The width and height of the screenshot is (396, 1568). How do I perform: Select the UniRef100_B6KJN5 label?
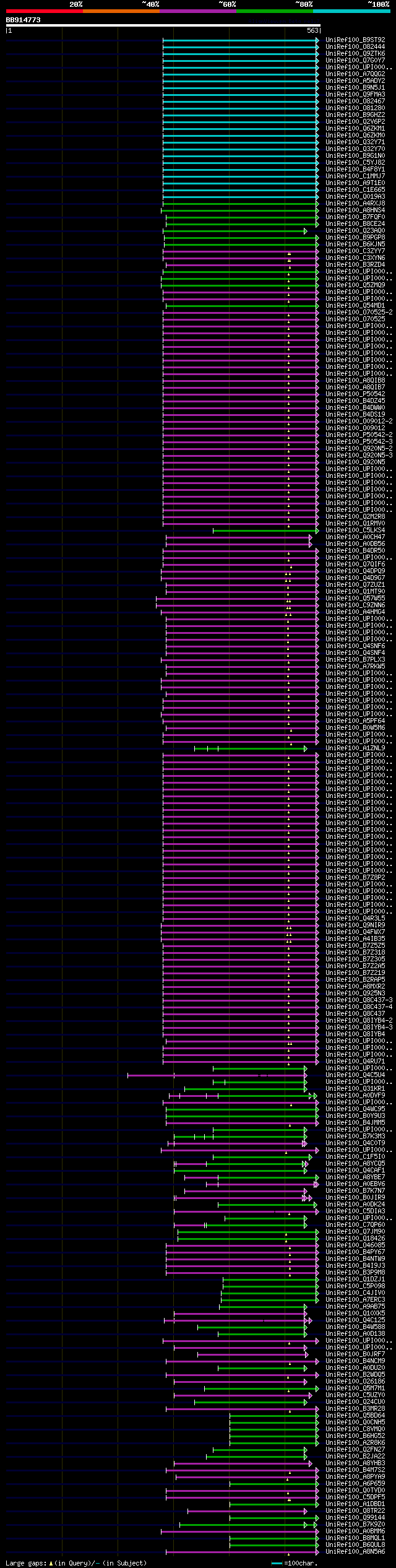[355, 244]
